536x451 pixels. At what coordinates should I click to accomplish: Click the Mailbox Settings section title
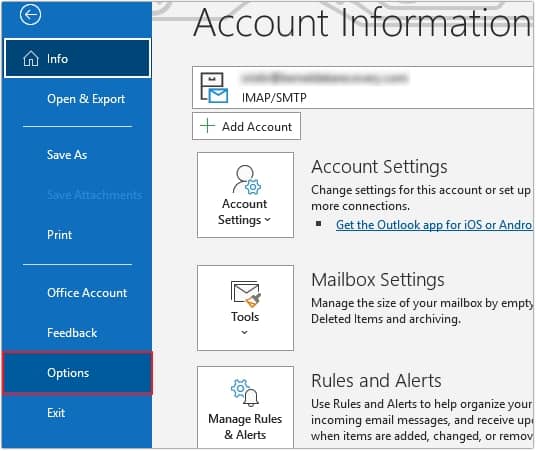[378, 280]
